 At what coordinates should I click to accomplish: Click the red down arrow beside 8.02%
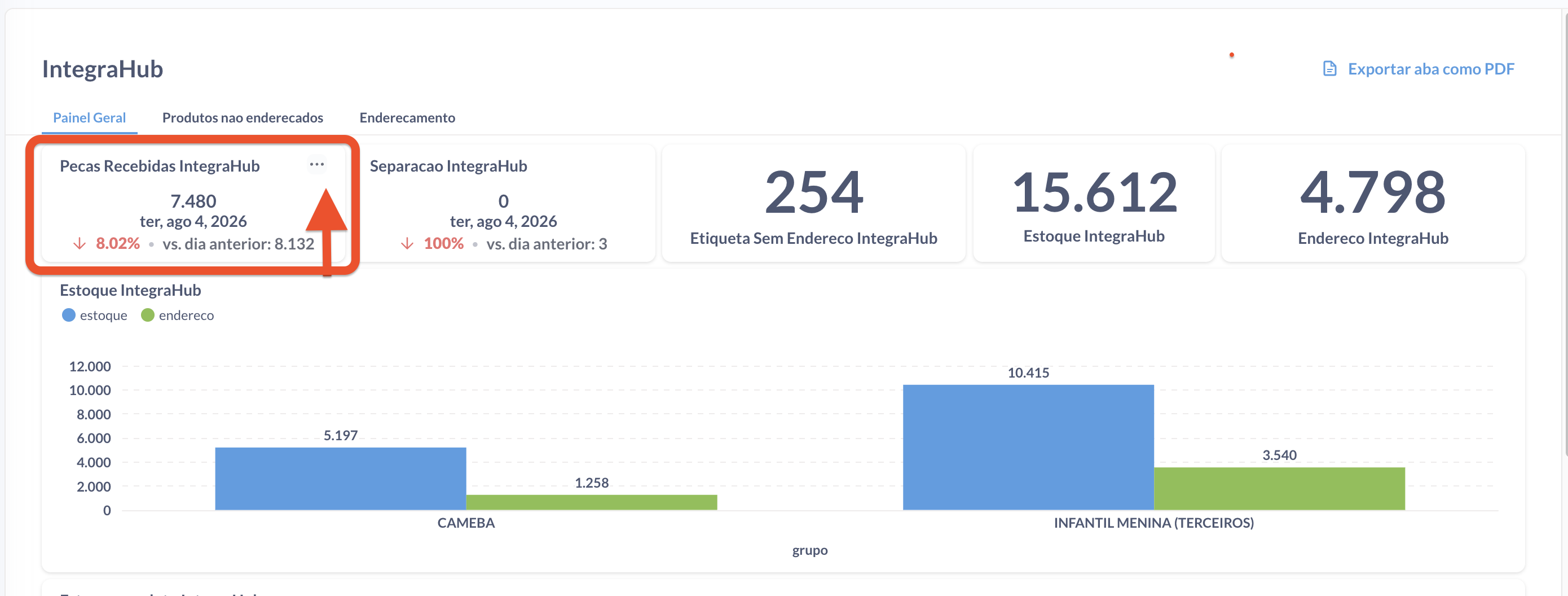(x=79, y=244)
